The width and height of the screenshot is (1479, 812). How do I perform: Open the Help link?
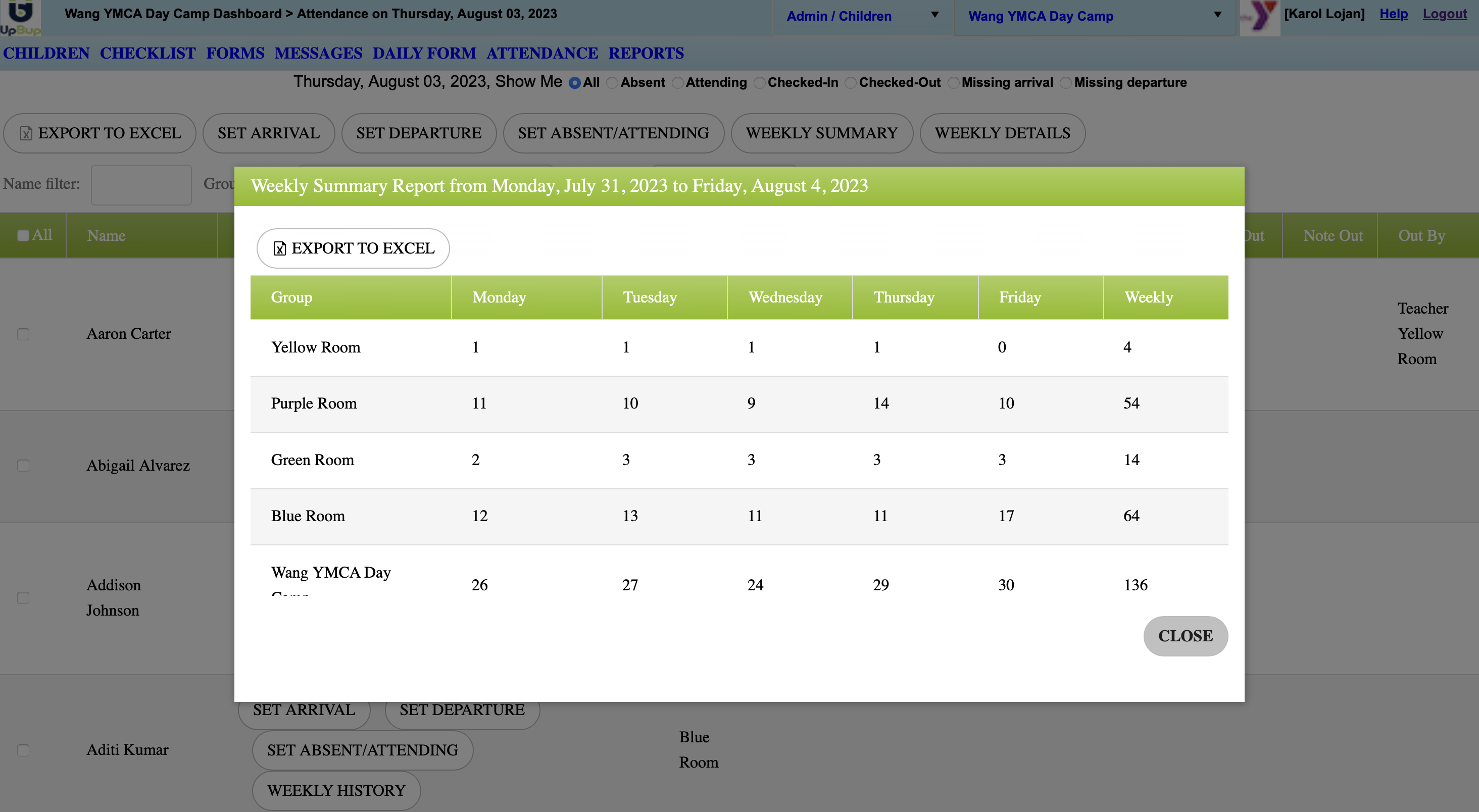pyautogui.click(x=1394, y=14)
